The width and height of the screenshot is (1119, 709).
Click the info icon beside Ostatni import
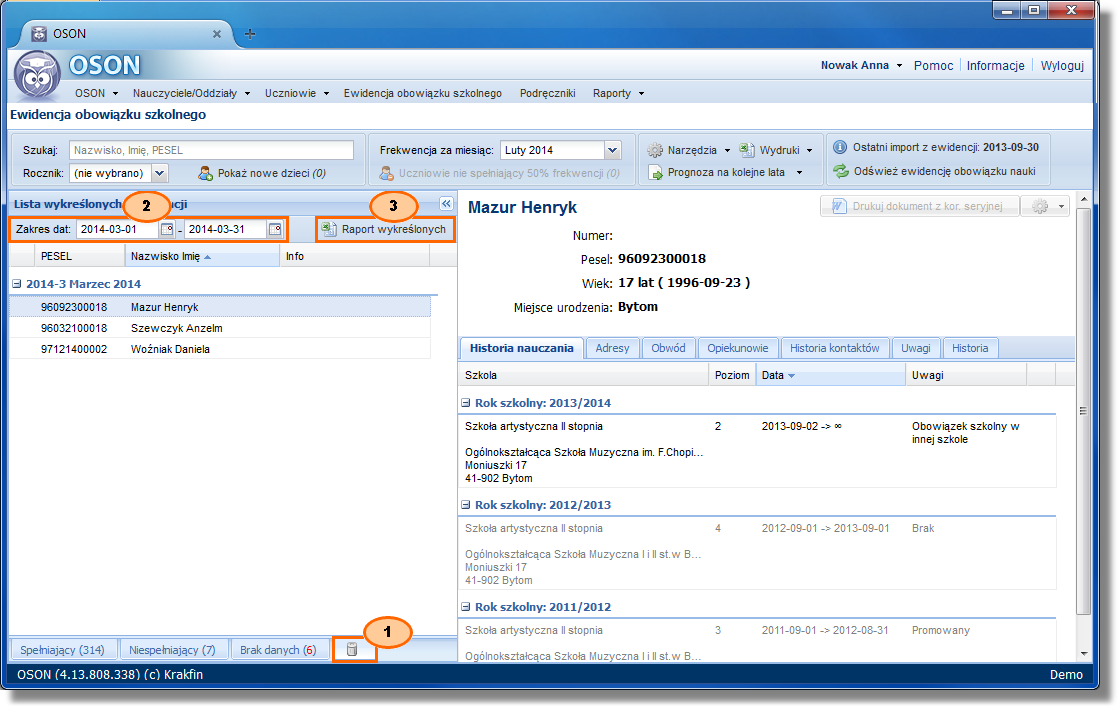tap(840, 147)
